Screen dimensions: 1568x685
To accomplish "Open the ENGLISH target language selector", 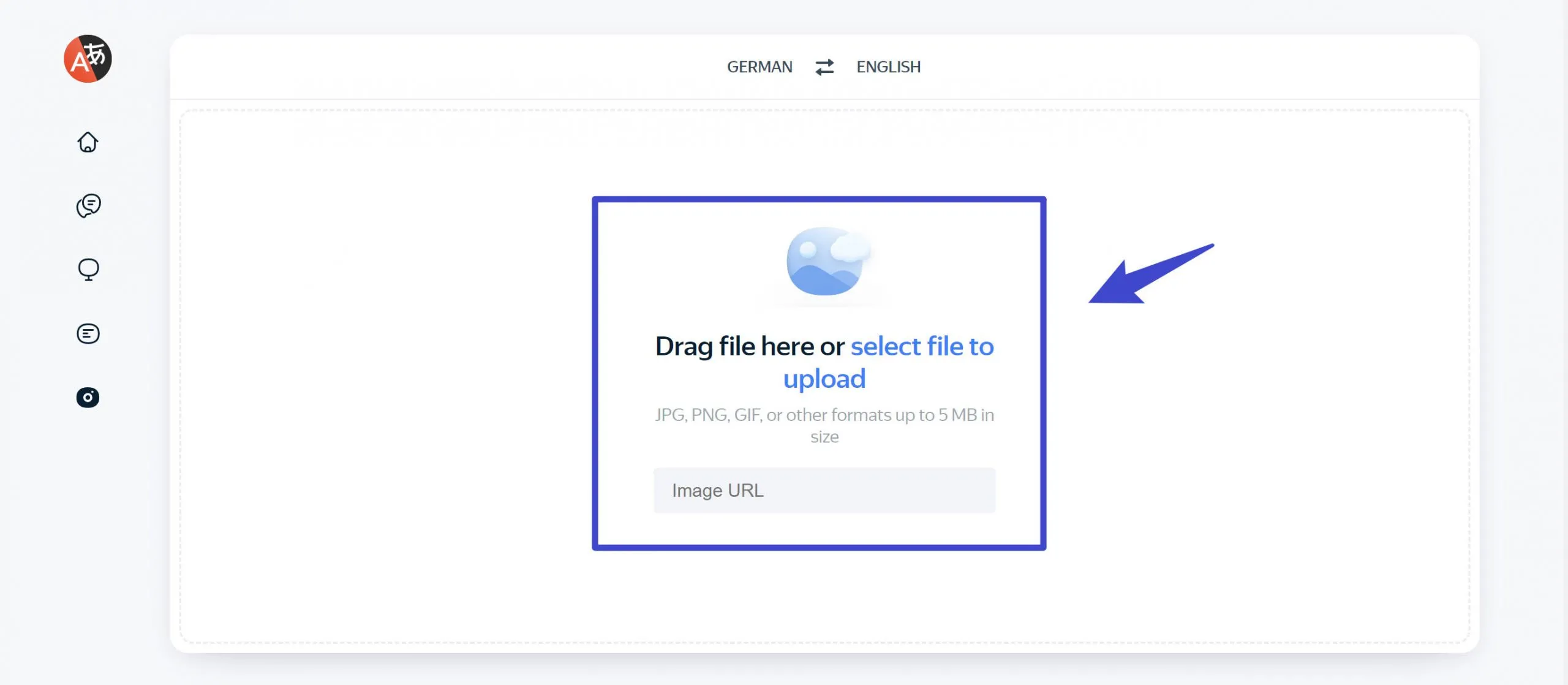I will click(x=888, y=67).
